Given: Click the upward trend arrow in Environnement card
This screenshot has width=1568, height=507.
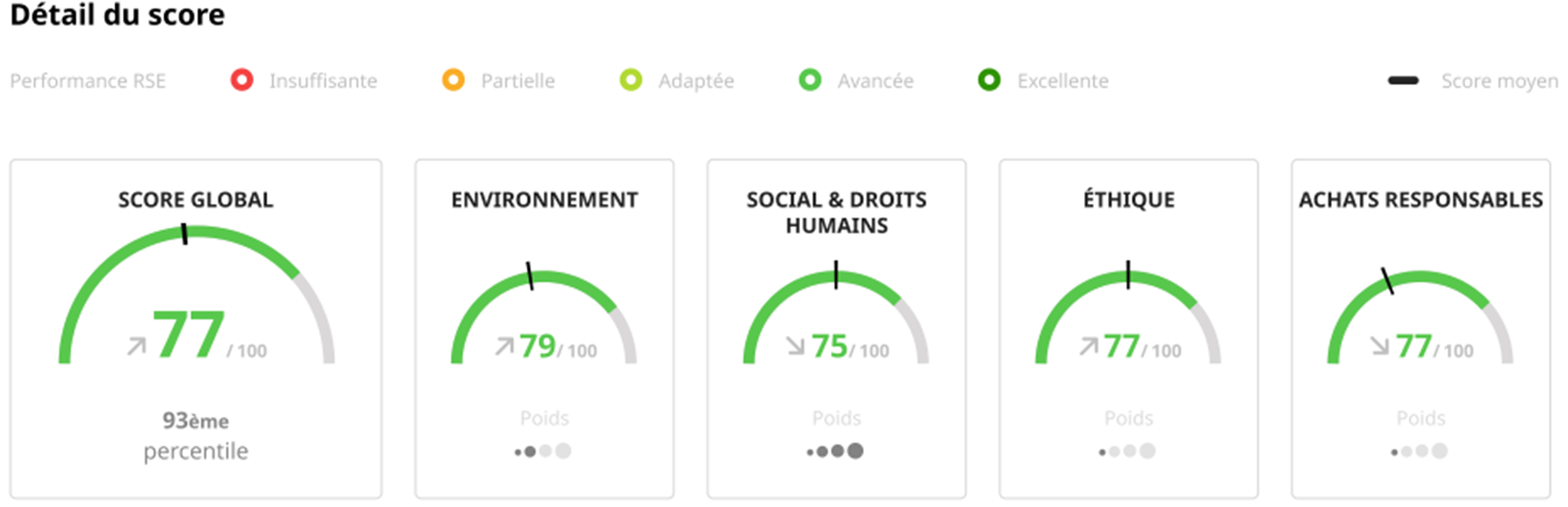Looking at the screenshot, I should (504, 345).
